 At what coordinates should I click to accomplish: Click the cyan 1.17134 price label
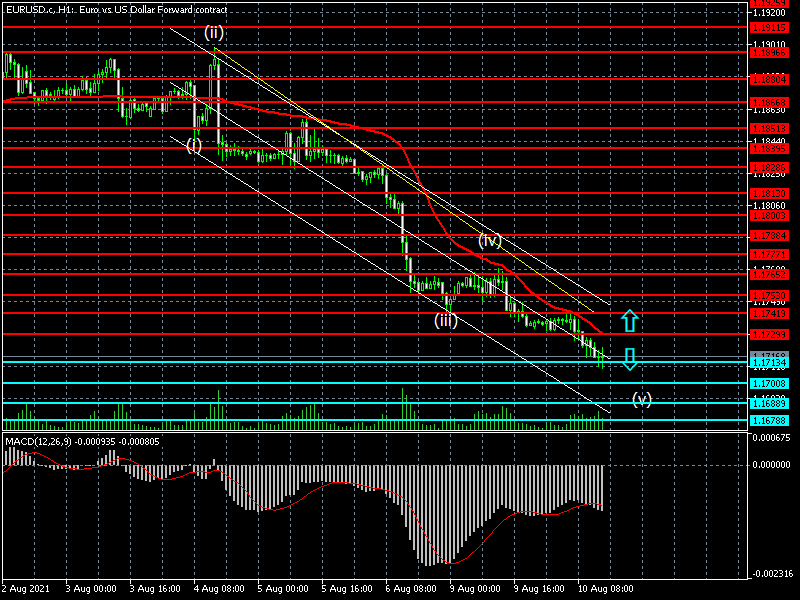click(x=768, y=363)
